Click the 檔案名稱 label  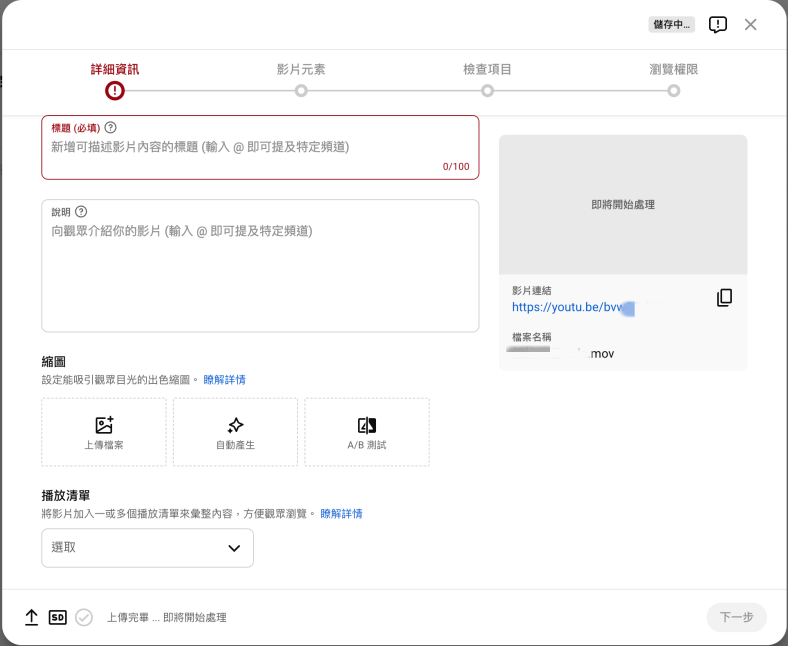click(x=532, y=337)
